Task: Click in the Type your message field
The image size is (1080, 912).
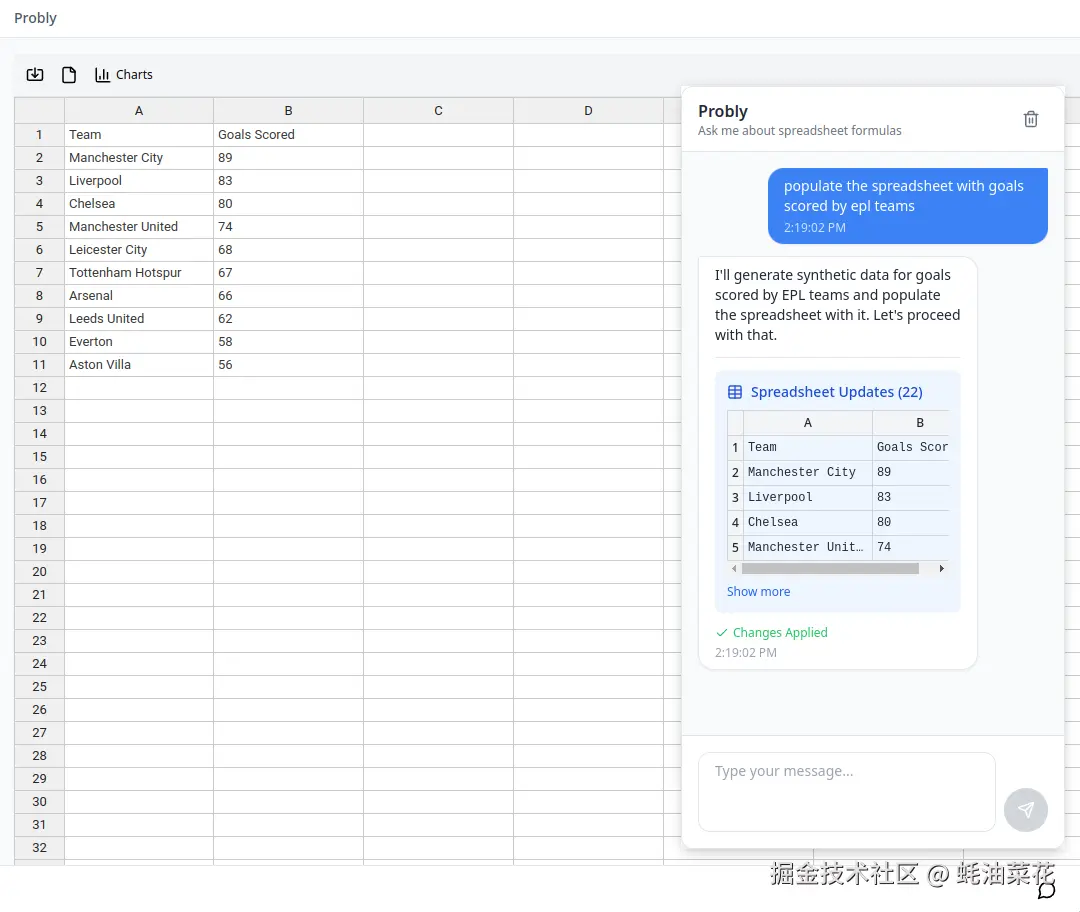Action: coord(847,791)
